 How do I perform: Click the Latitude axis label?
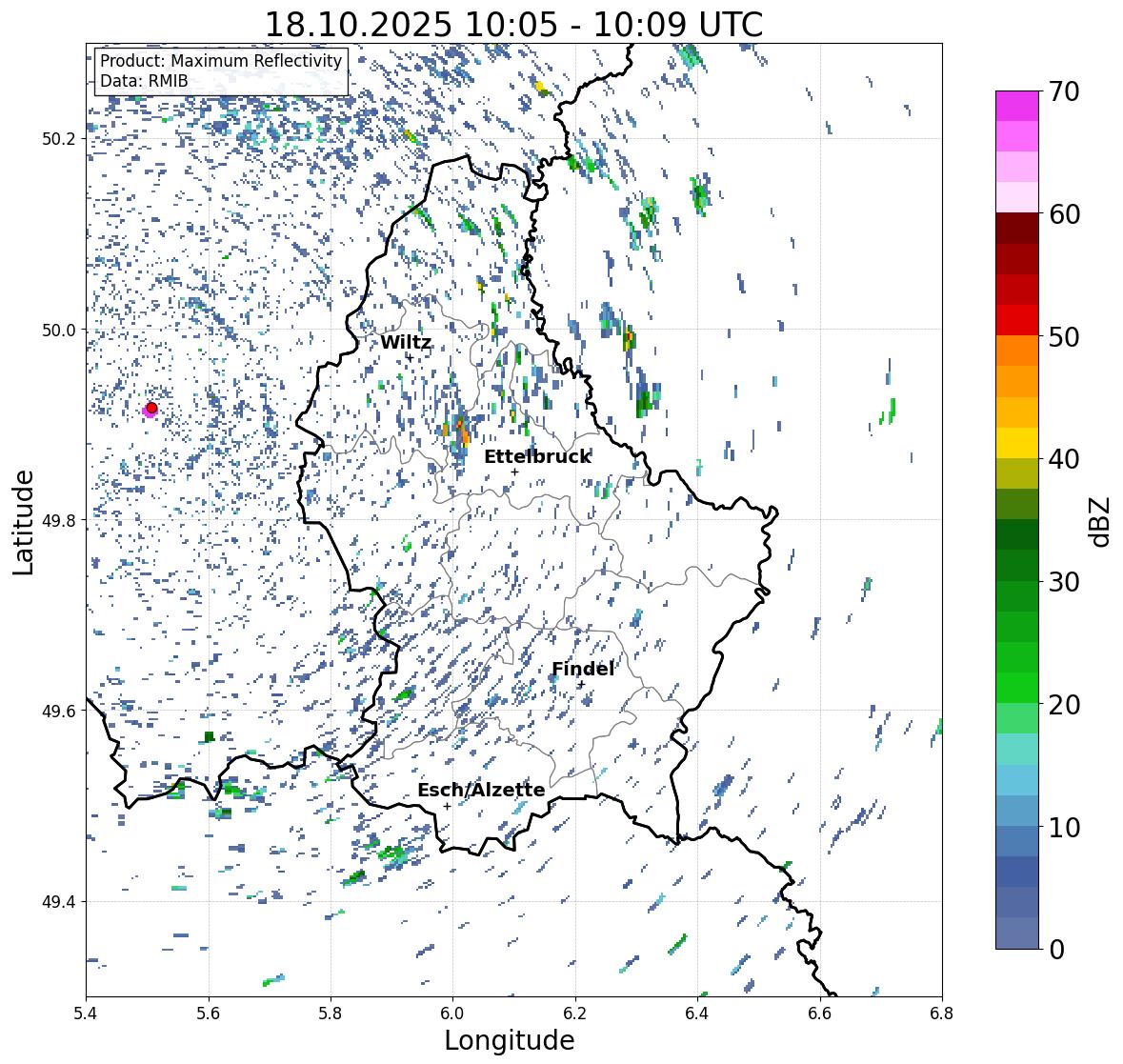tap(24, 522)
